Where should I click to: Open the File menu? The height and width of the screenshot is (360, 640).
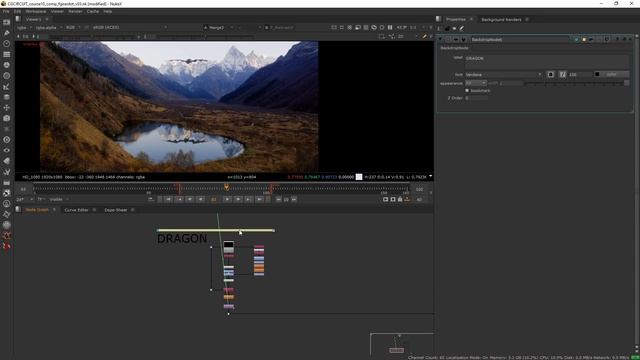6,11
